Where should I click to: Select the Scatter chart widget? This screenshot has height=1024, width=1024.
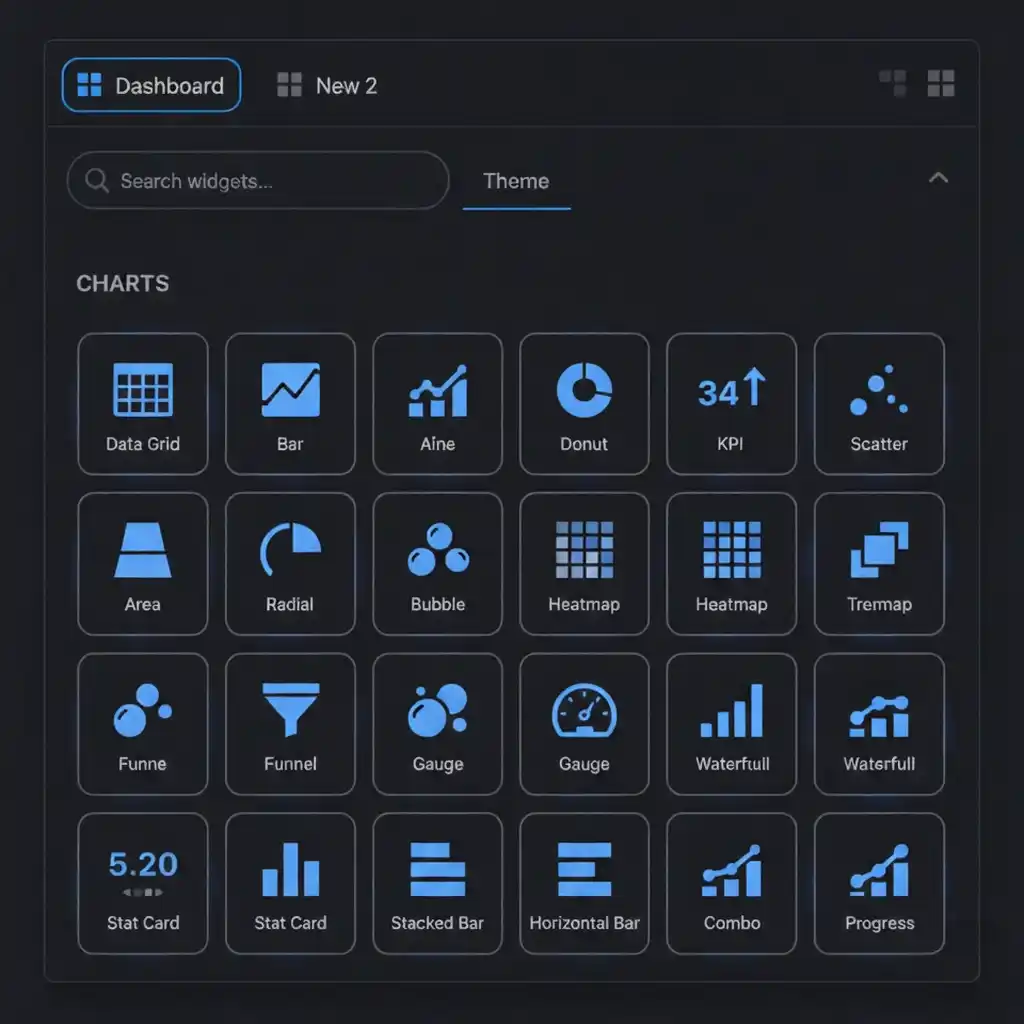coord(878,403)
